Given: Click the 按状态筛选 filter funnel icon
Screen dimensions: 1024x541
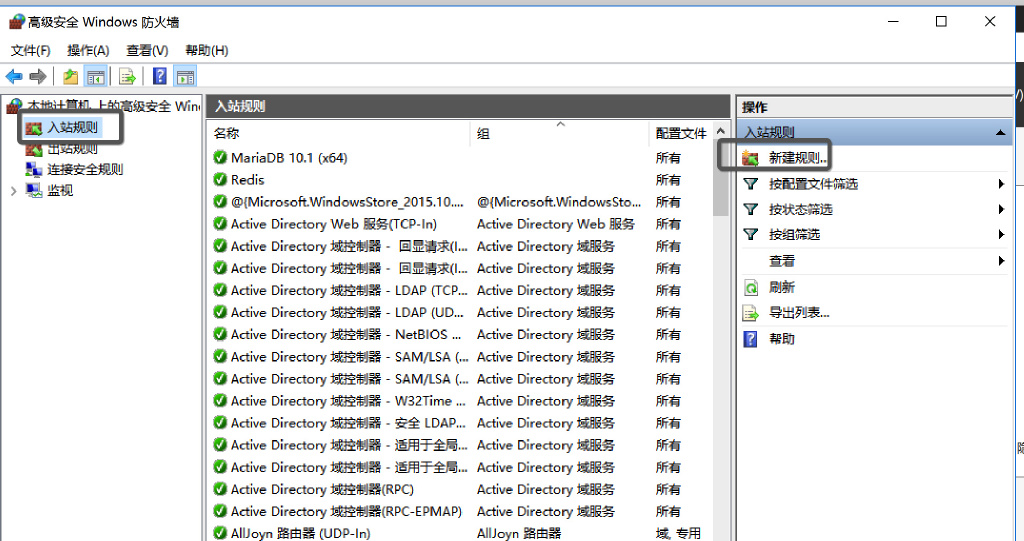Looking at the screenshot, I should (751, 209).
